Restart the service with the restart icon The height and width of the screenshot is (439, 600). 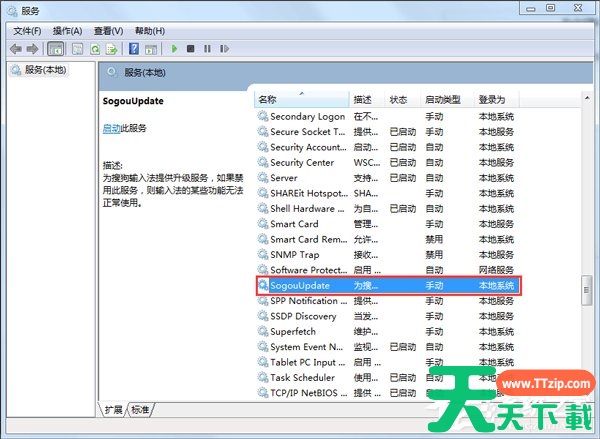[224, 49]
